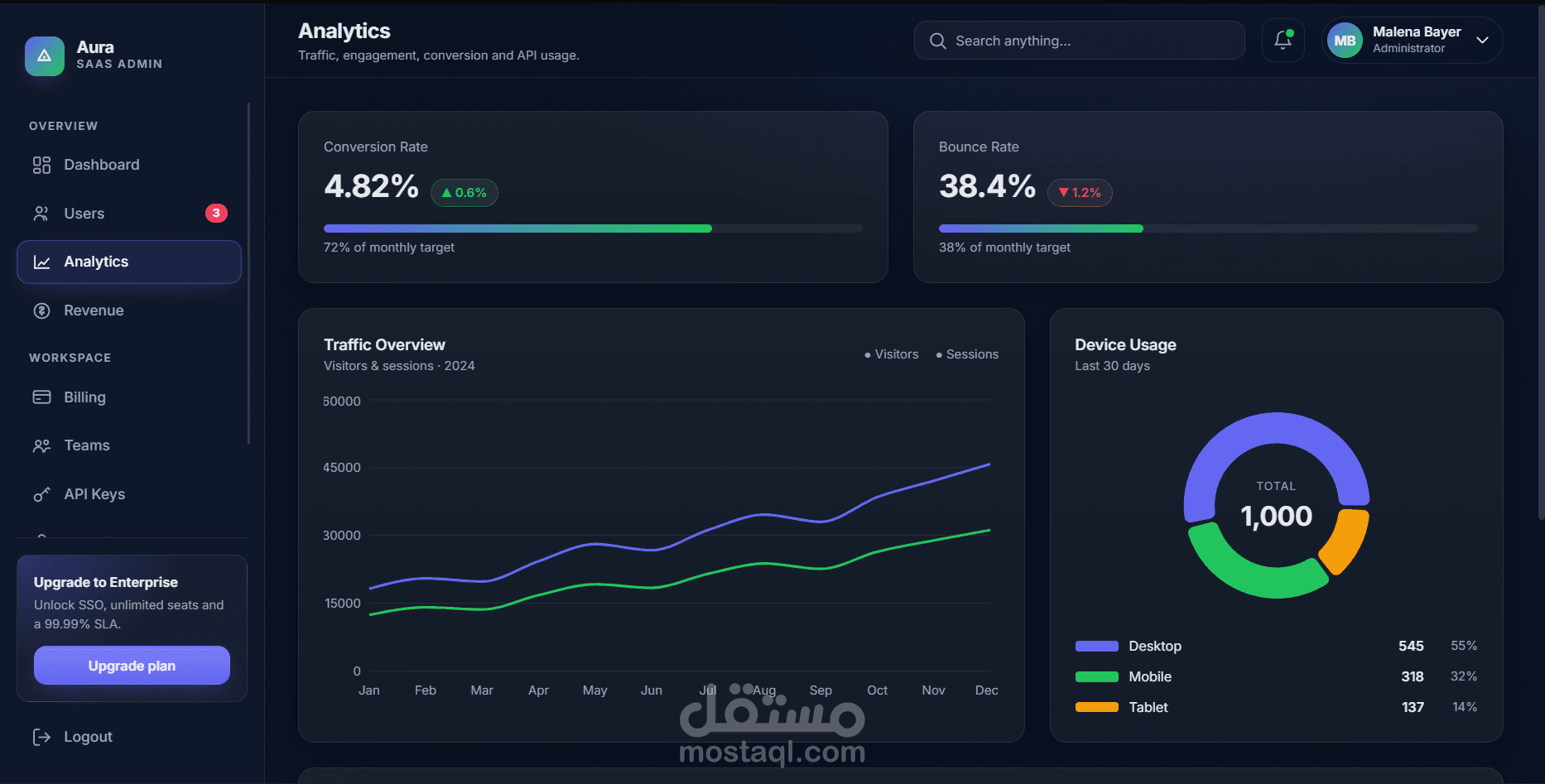Click the Mobile green color swatch

1096,676
